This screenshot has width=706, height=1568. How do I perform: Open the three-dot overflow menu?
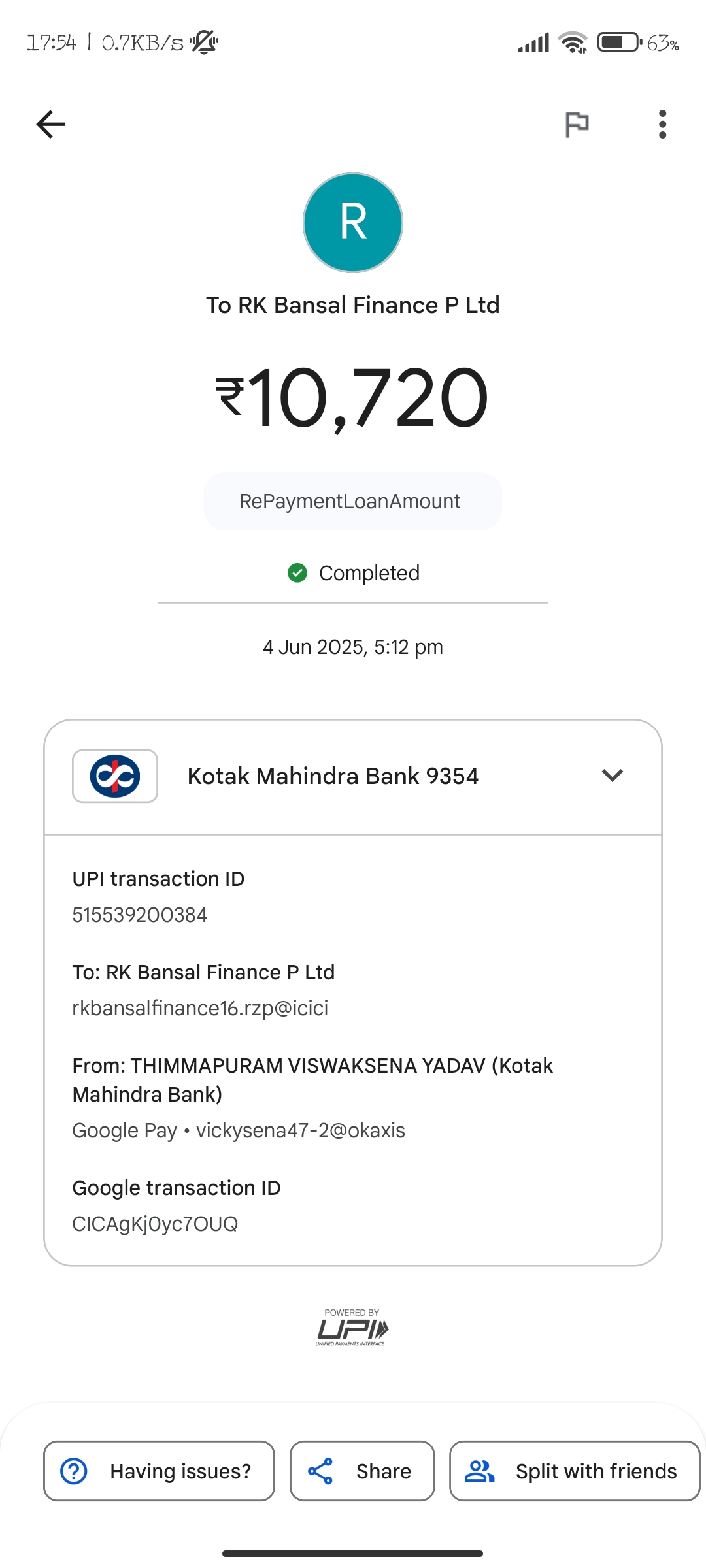(x=662, y=124)
